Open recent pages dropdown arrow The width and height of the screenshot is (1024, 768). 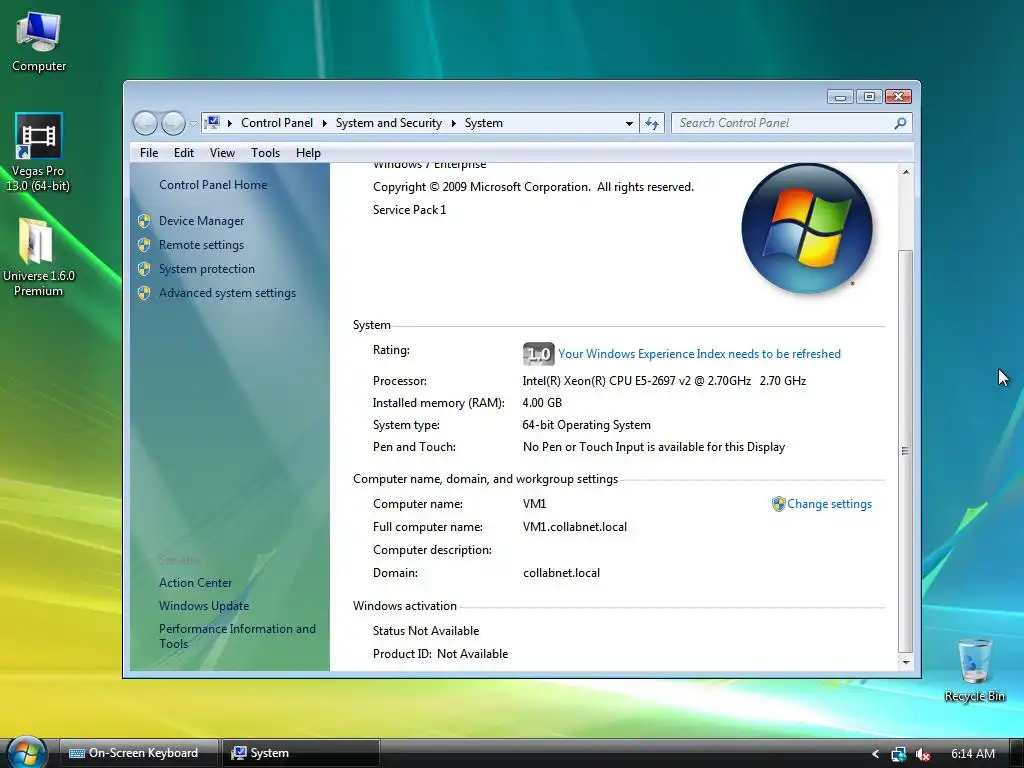pos(193,123)
